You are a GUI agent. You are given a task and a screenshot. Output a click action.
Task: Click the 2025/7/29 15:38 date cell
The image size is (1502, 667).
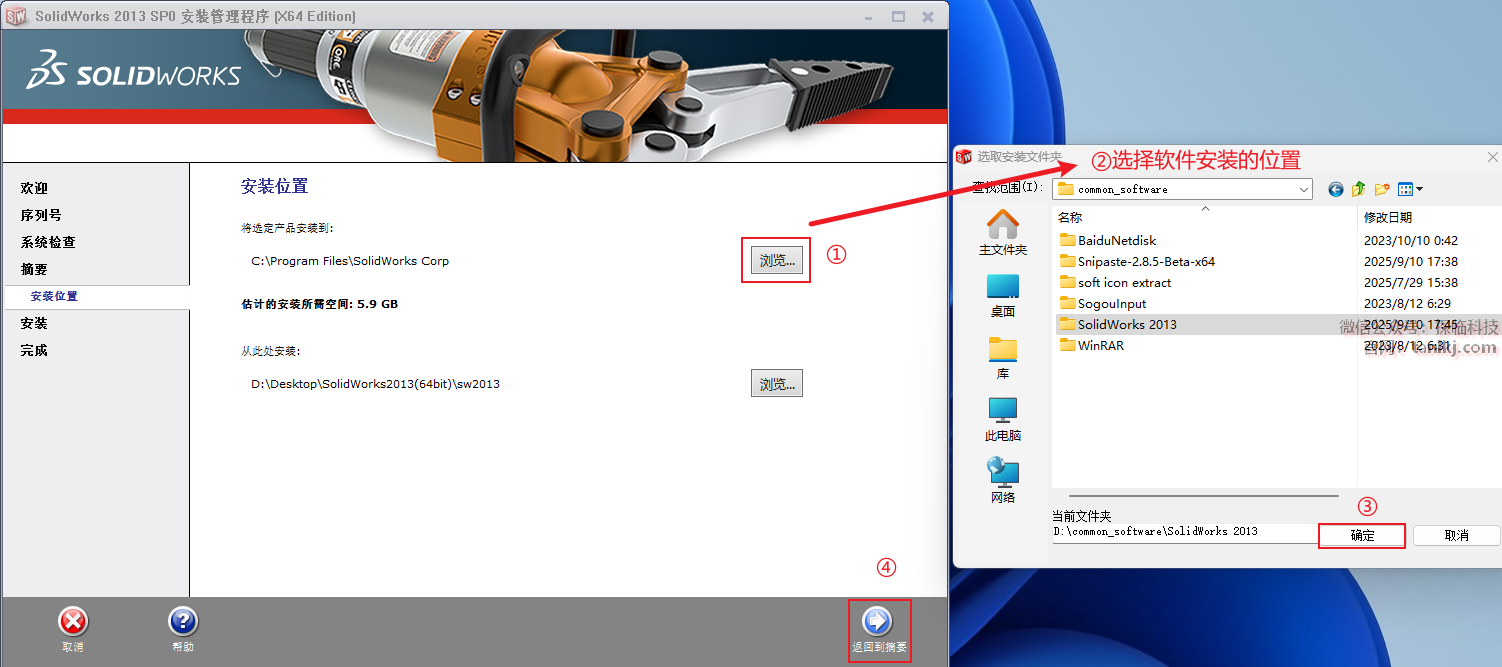click(1411, 282)
